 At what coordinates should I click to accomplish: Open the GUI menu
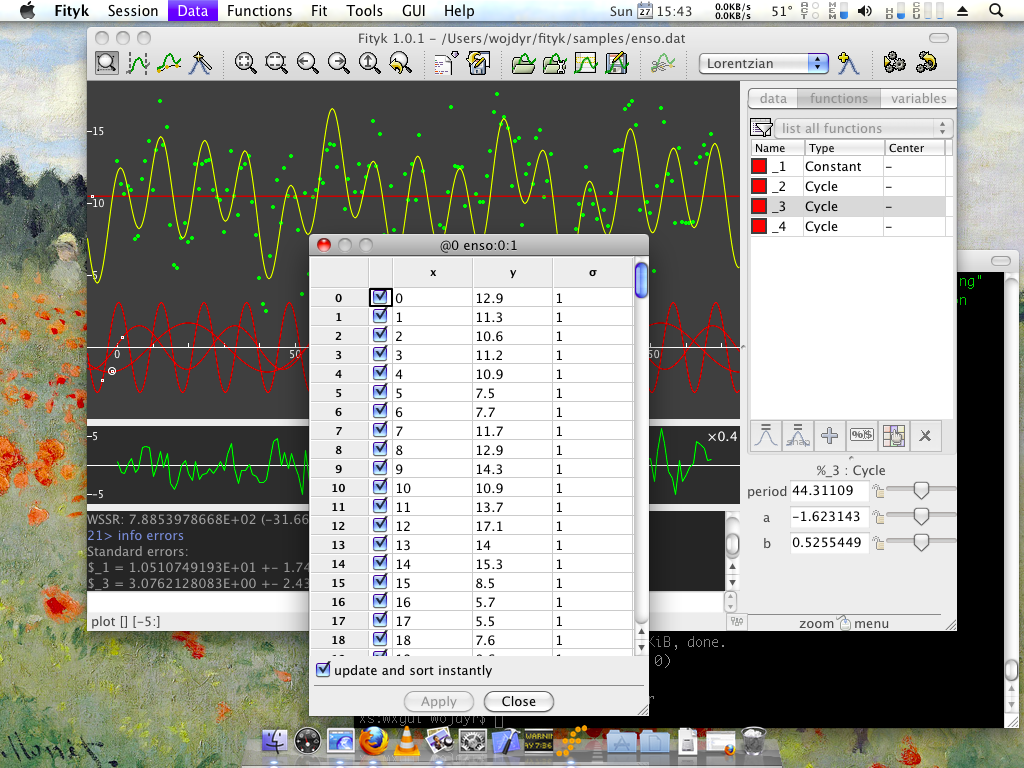tap(414, 10)
